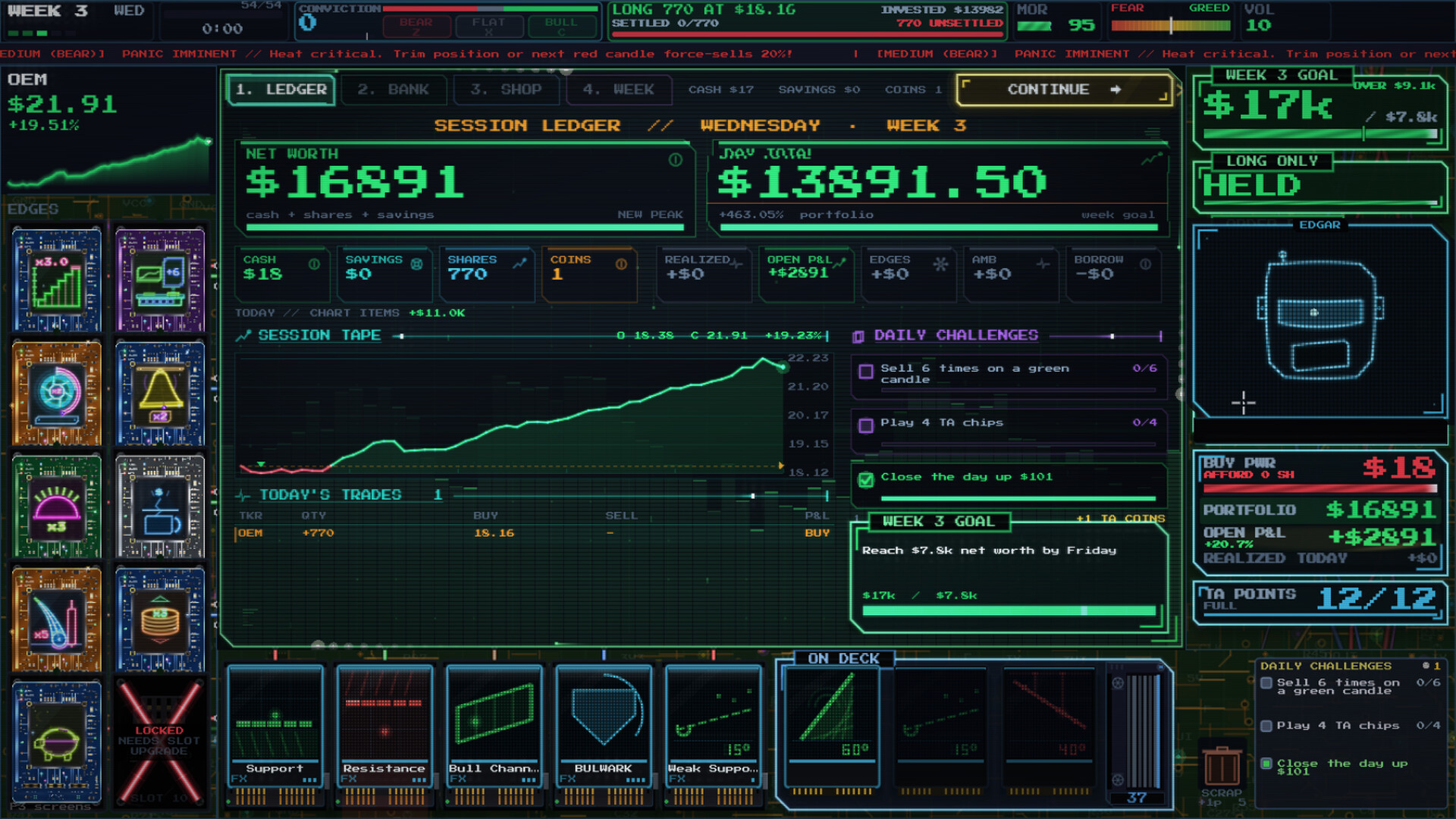Click the trend icon in Open P&L tile

pos(839,262)
